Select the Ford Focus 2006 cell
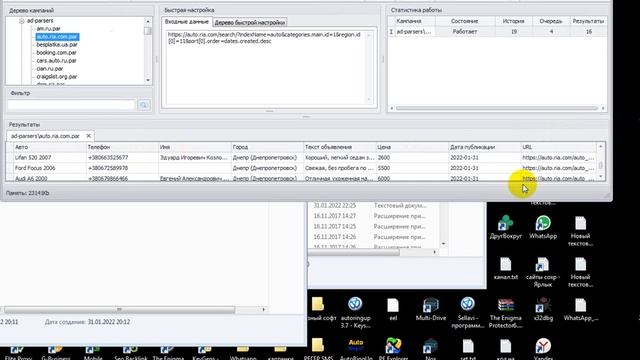 coord(50,168)
